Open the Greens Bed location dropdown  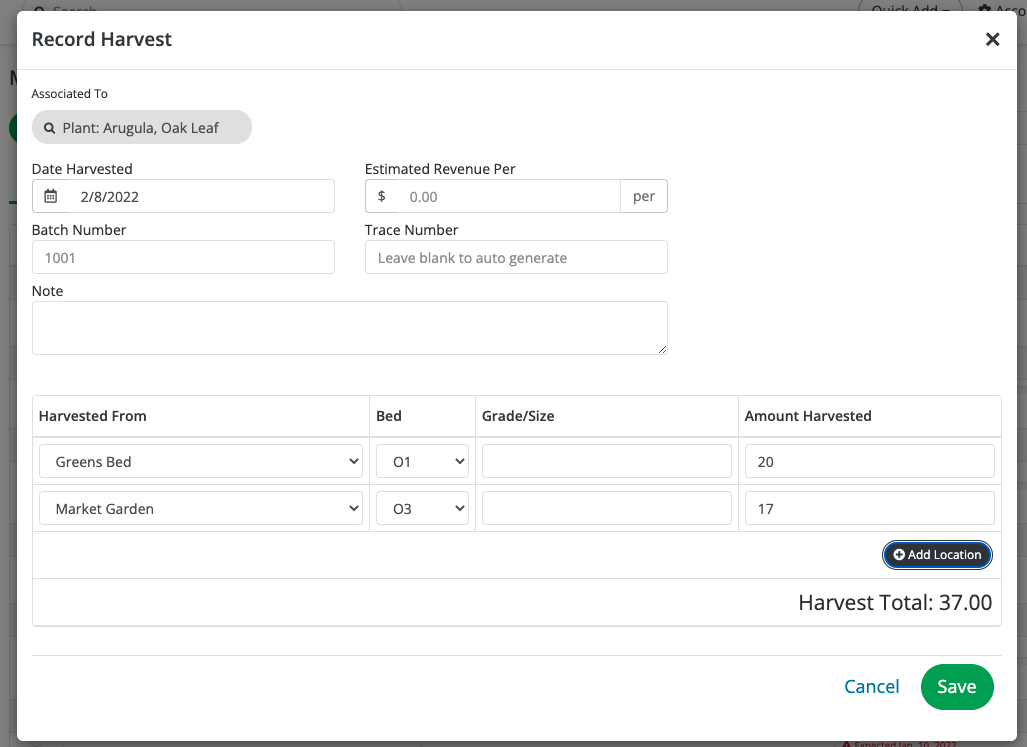[201, 462]
